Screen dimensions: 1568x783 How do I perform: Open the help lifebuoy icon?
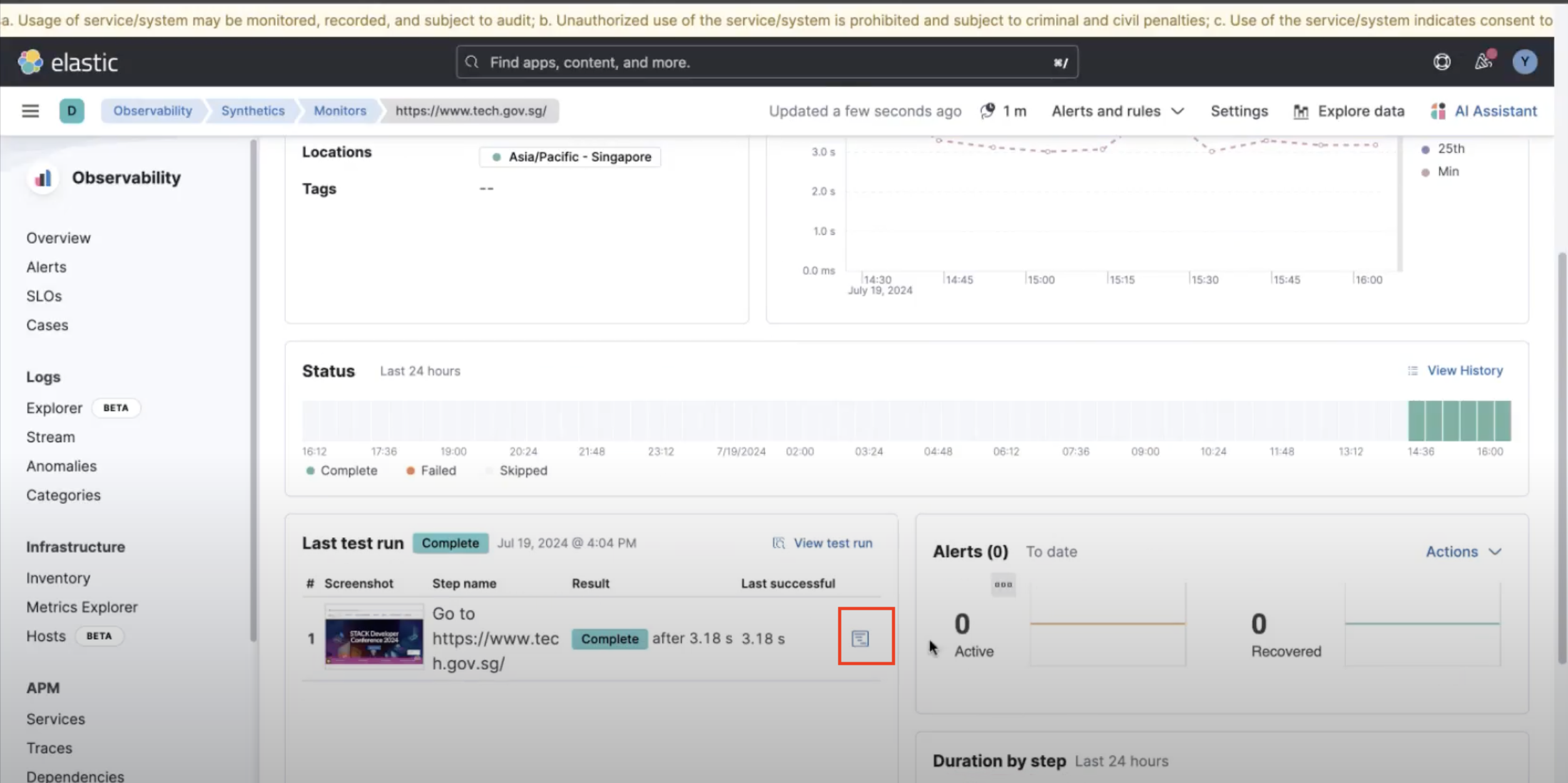point(1442,62)
